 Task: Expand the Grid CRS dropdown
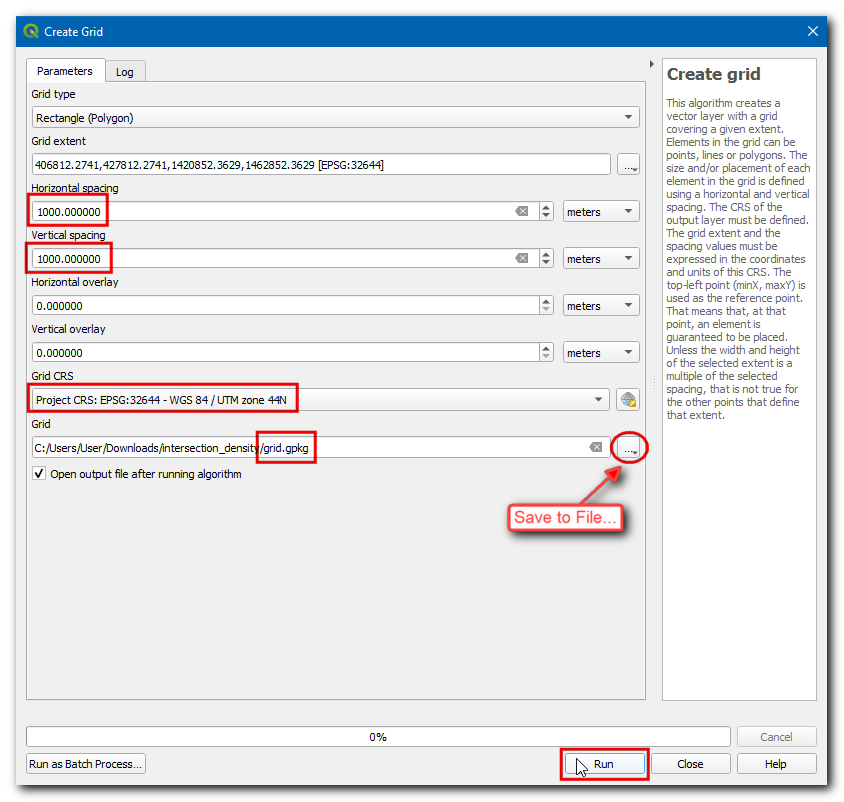pyautogui.click(x=599, y=400)
